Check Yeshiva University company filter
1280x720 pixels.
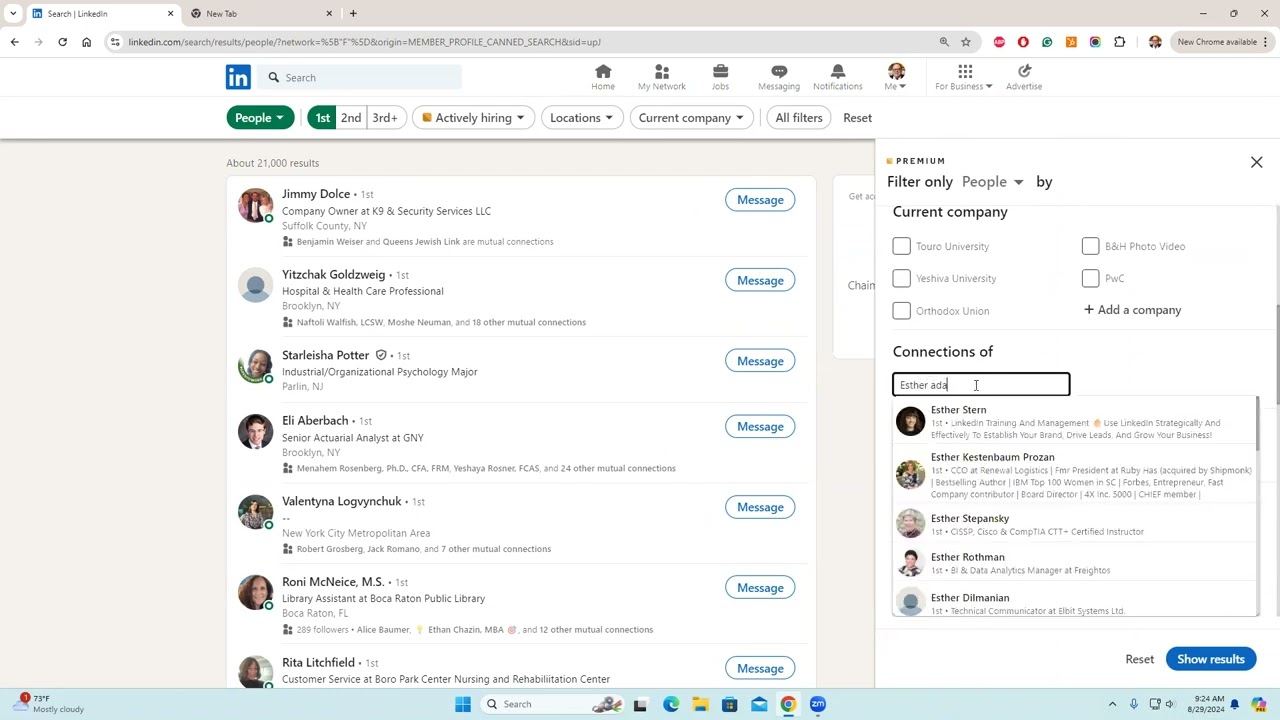click(901, 278)
